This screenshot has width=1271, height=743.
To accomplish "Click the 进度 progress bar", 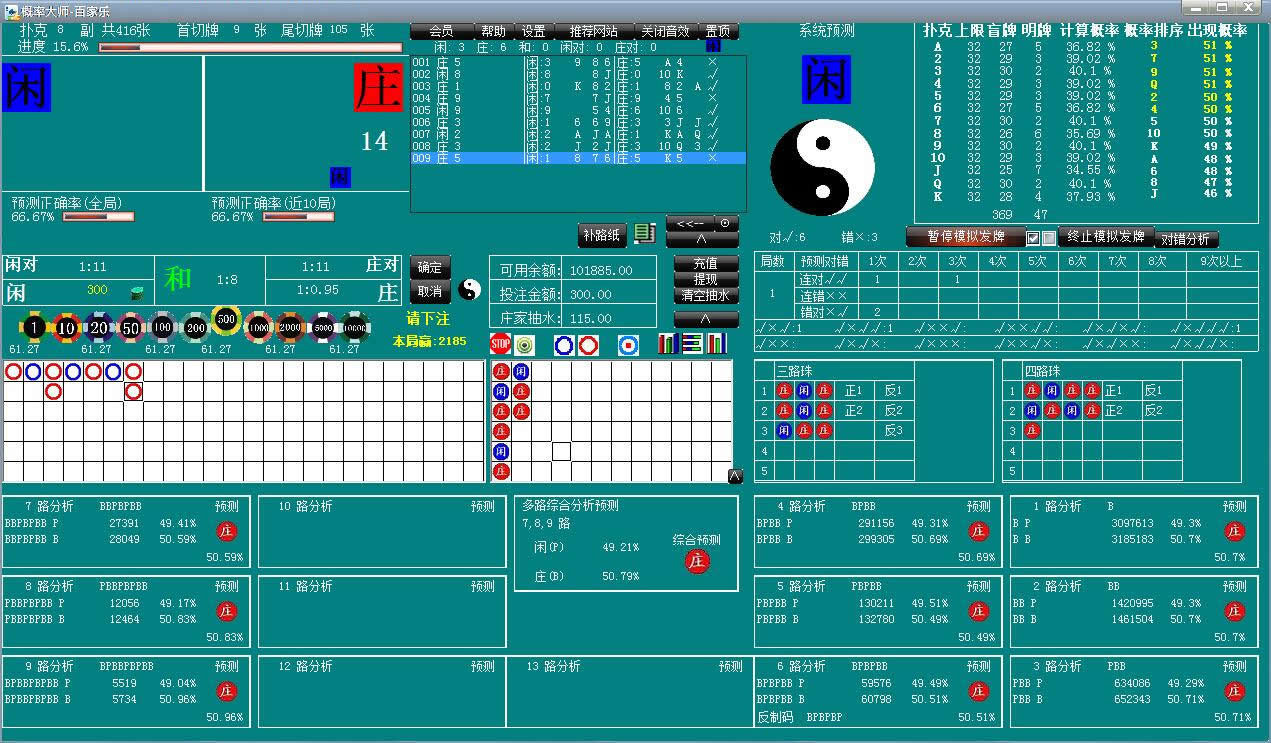I will (250, 47).
